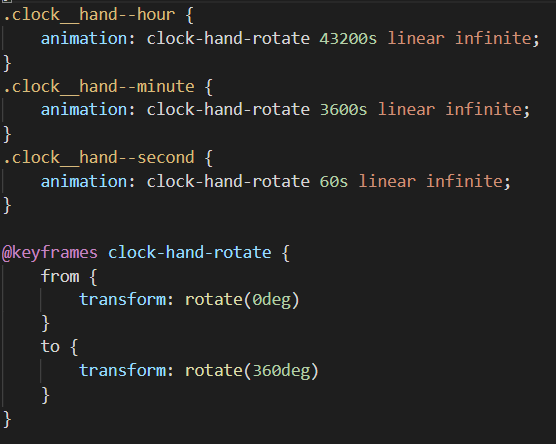Click infinite keyword in second rule
This screenshot has width=556, height=444.
point(464,182)
